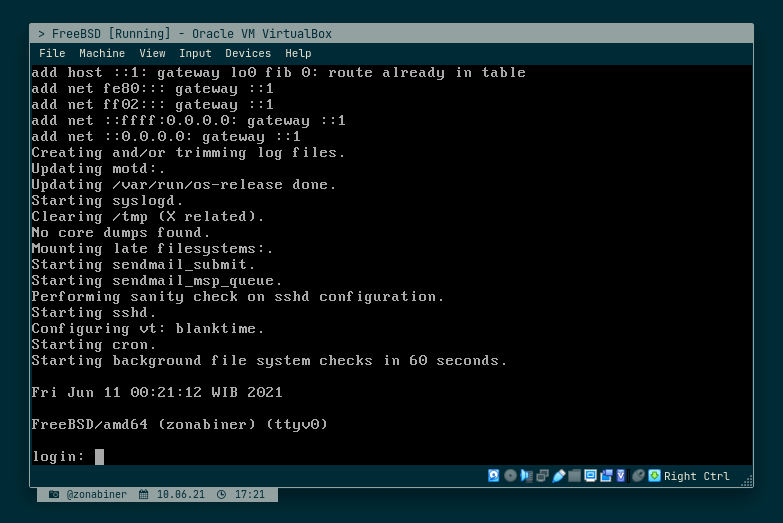Click the 'add net ff02:::' route line
This screenshot has width=783, height=523.
[152, 105]
